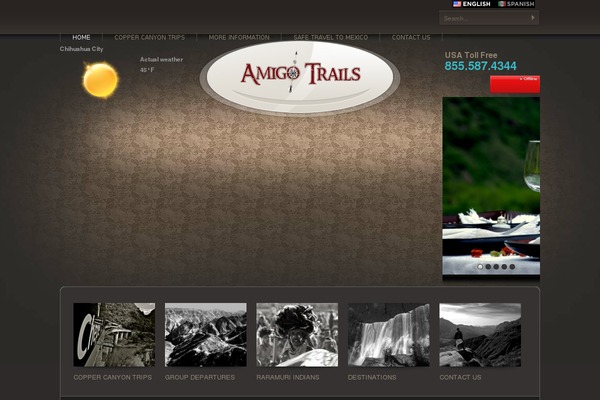Open Destinations waterfall thumbnail
The height and width of the screenshot is (400, 600).
(x=388, y=335)
